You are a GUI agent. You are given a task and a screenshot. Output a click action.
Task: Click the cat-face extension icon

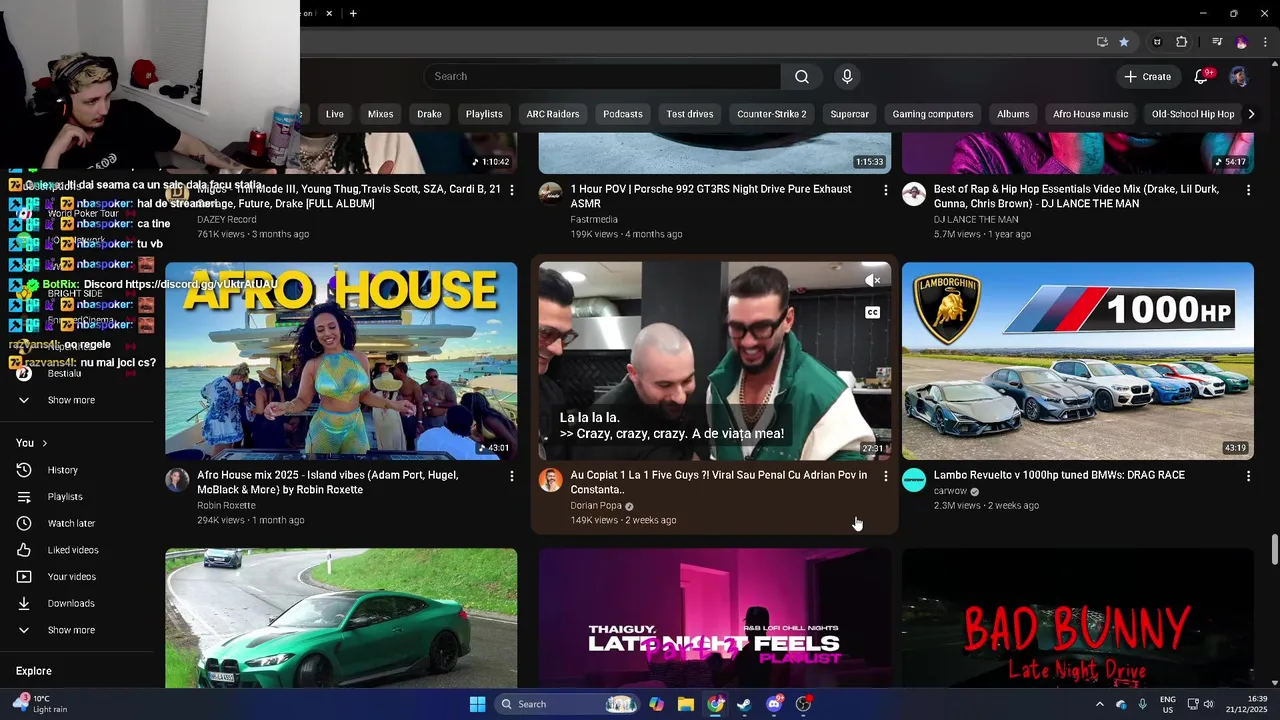(1157, 42)
